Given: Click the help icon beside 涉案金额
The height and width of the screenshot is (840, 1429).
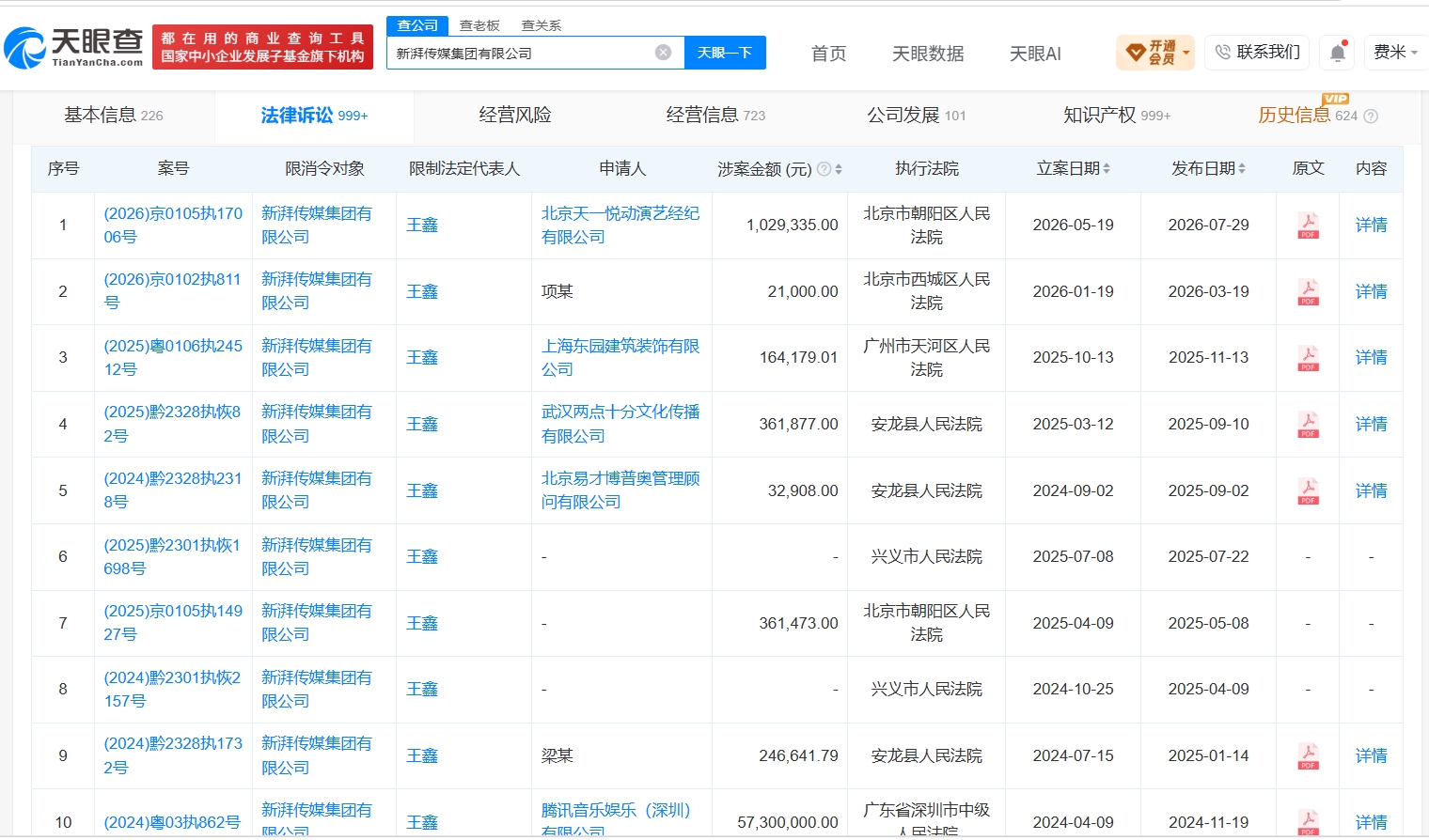Looking at the screenshot, I should click(x=824, y=169).
